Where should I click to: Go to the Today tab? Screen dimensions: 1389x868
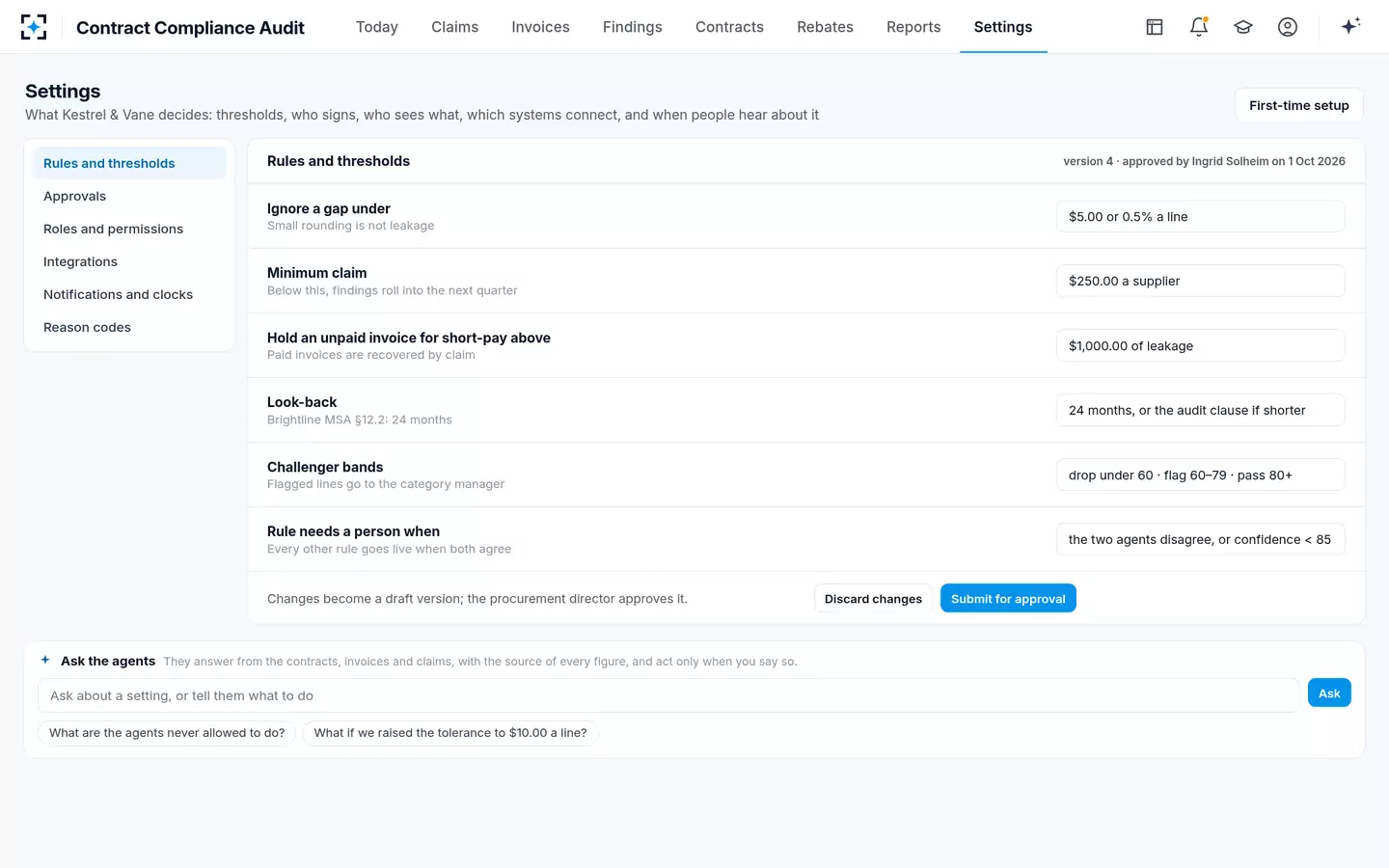pos(377,27)
